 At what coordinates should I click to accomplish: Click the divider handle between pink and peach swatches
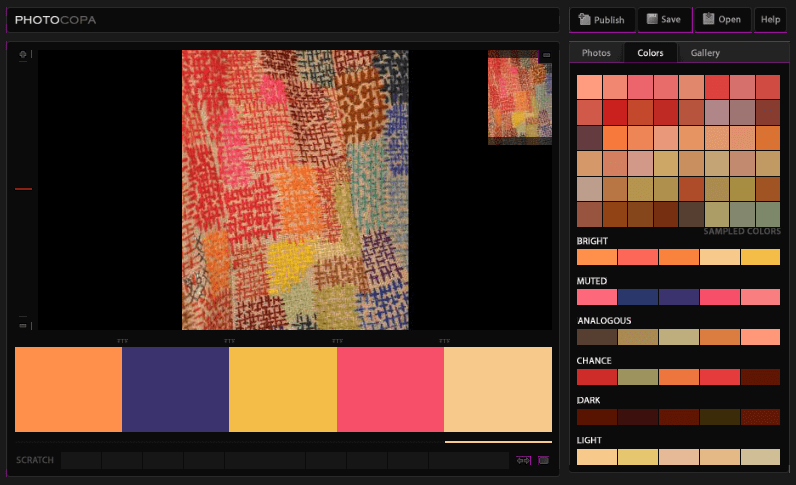[x=444, y=341]
